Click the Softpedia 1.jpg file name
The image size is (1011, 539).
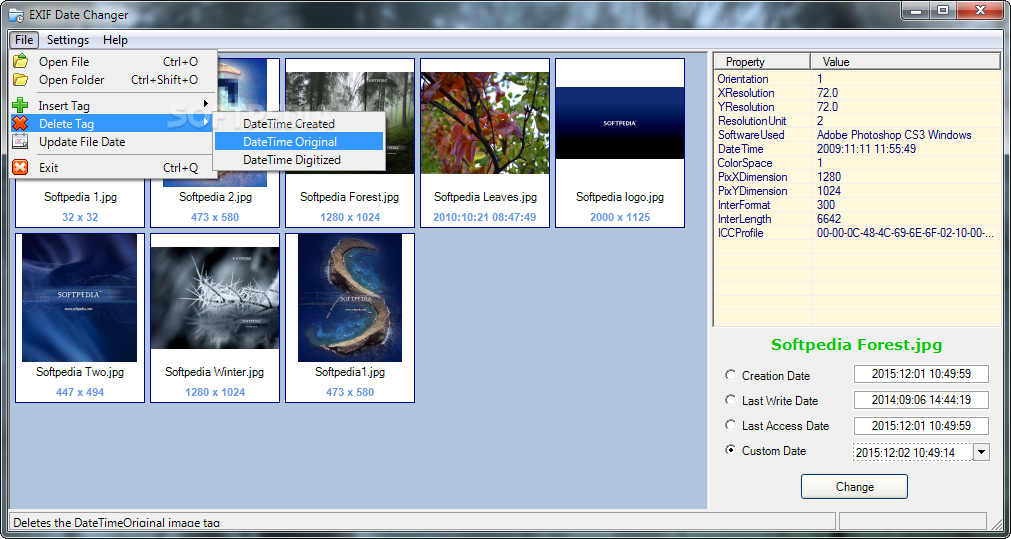(81, 197)
